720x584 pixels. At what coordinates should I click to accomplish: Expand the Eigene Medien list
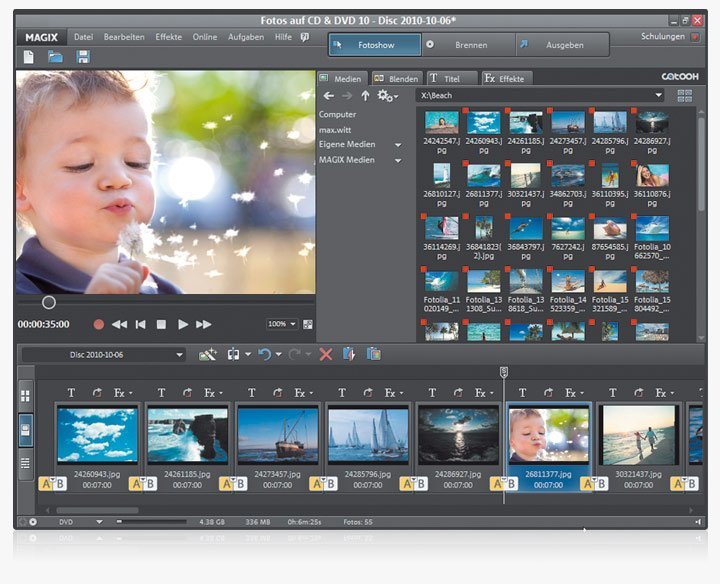click(398, 144)
